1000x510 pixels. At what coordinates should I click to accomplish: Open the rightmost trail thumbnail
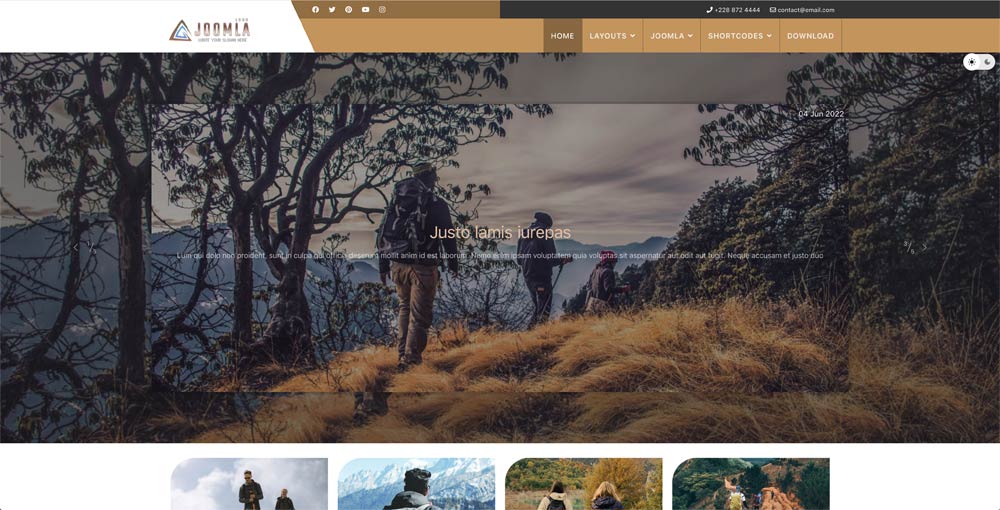coord(751,484)
